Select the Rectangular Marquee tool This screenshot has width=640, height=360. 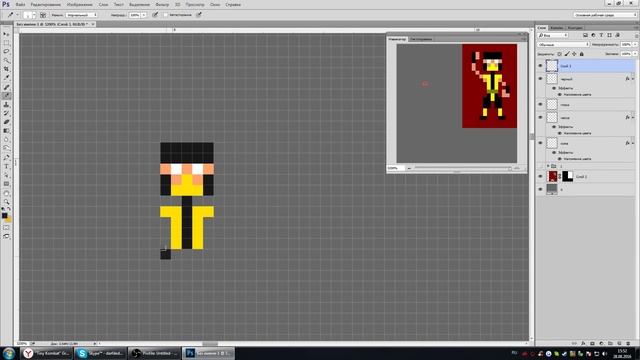coord(6,43)
